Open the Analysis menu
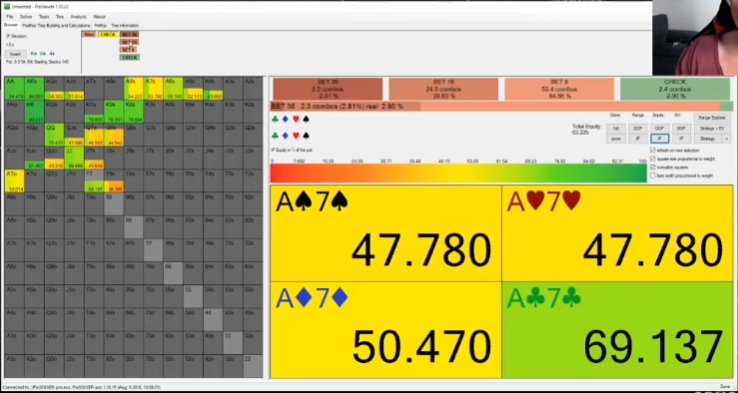Screen dimensions: 738x393 78,16
